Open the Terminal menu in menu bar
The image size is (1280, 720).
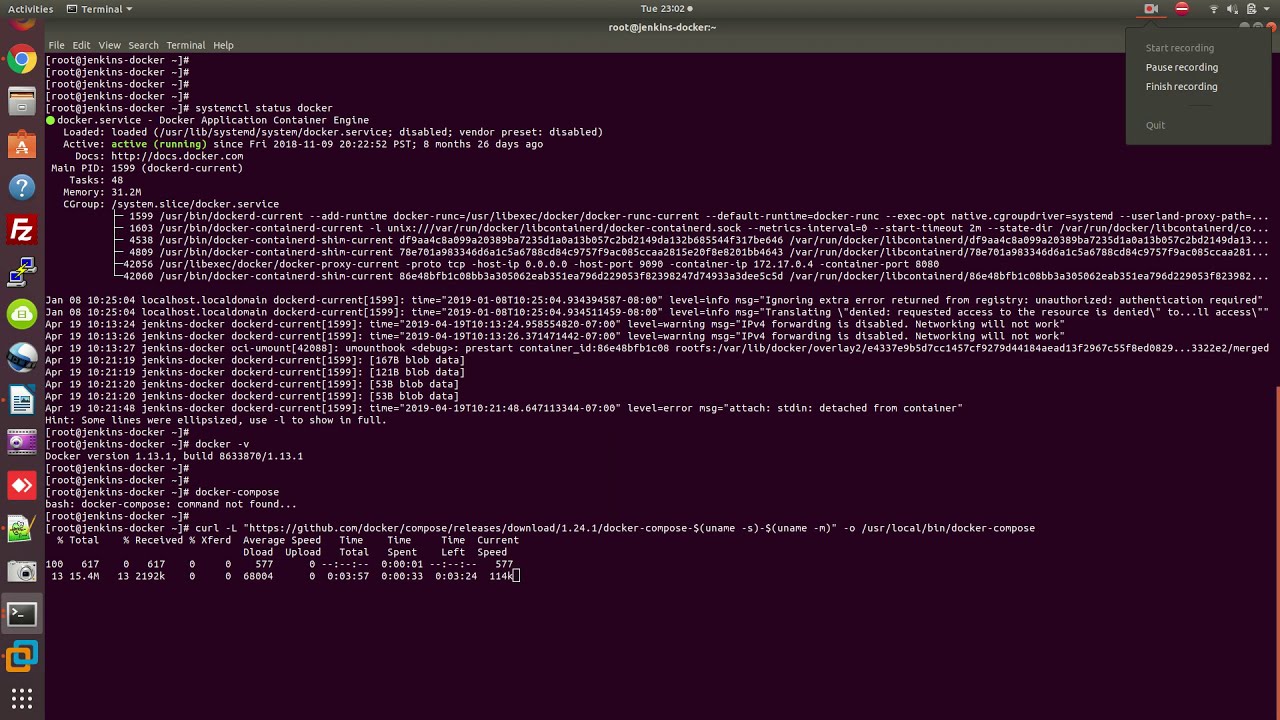coord(185,45)
